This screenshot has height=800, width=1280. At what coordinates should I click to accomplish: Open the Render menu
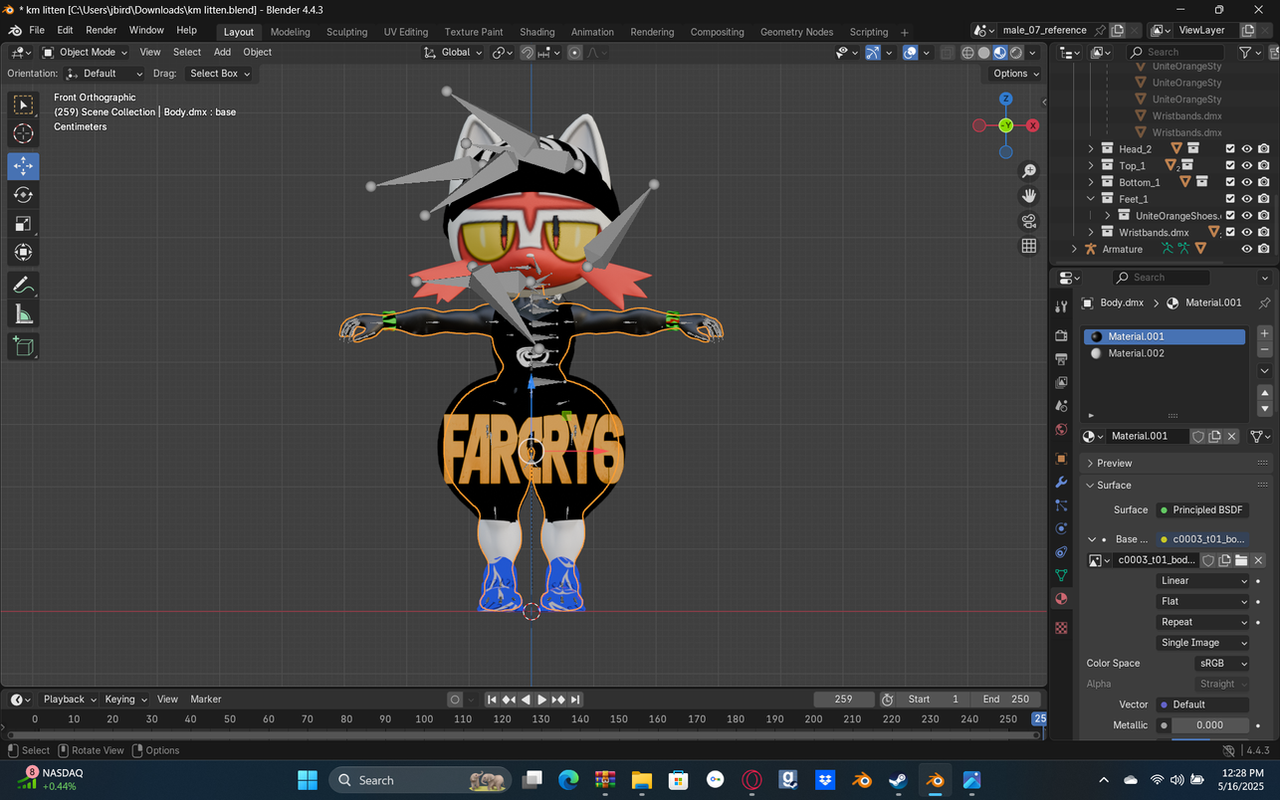point(101,30)
